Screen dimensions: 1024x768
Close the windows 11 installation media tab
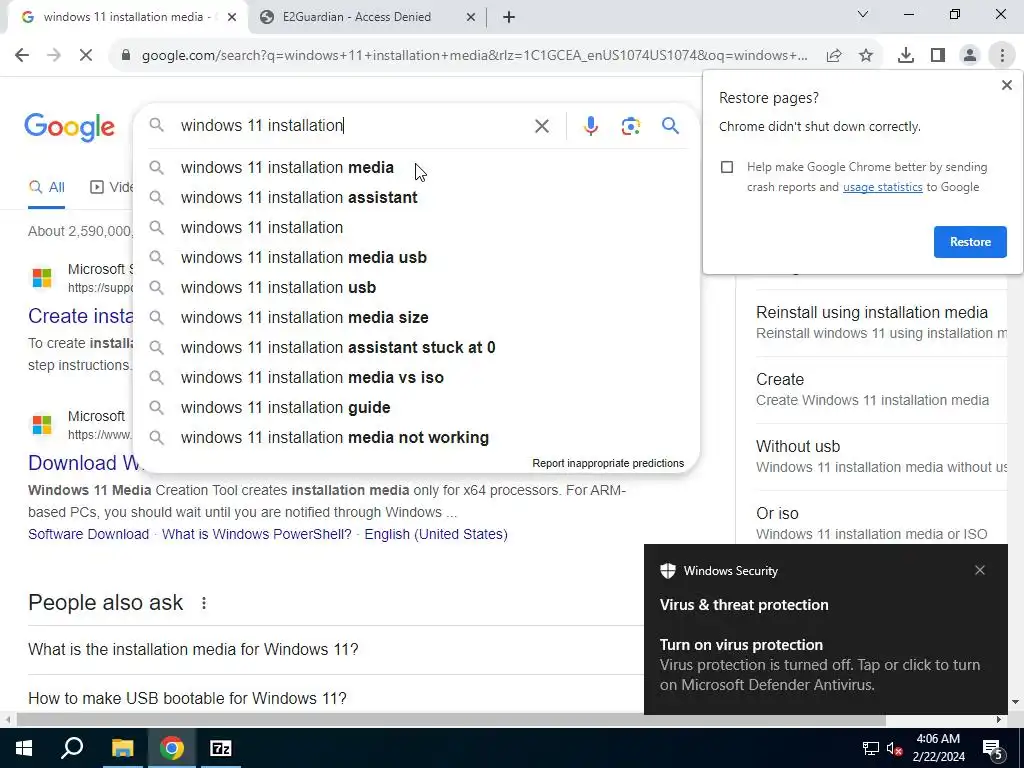pos(232,17)
